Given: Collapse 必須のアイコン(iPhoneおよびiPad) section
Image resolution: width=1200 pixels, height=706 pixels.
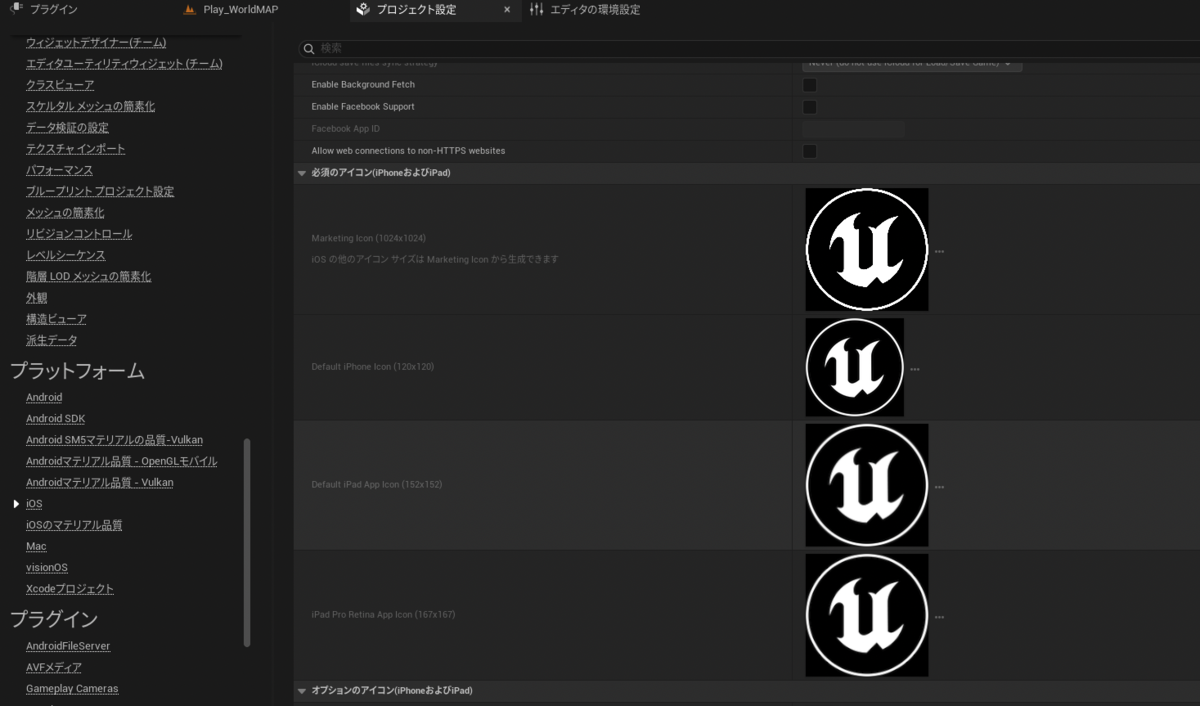Looking at the screenshot, I should pyautogui.click(x=302, y=173).
